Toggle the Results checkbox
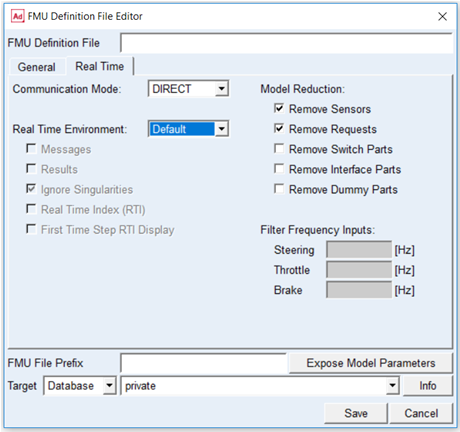Viewport: 460px width, 432px height. tap(31, 169)
